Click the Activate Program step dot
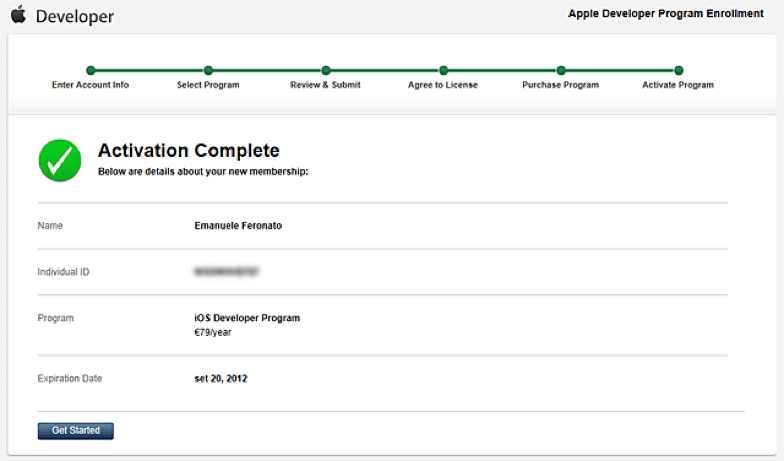This screenshot has width=784, height=461. tap(678, 71)
